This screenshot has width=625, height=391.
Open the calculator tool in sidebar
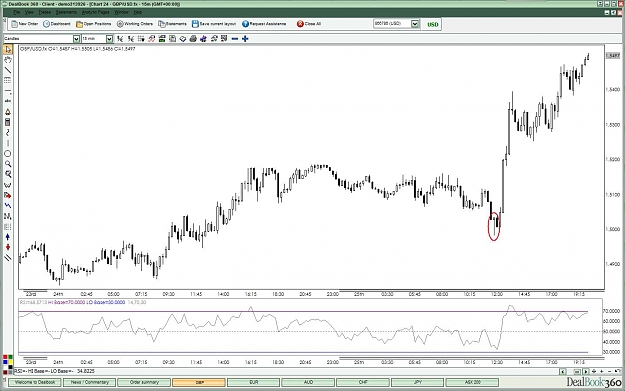8,122
